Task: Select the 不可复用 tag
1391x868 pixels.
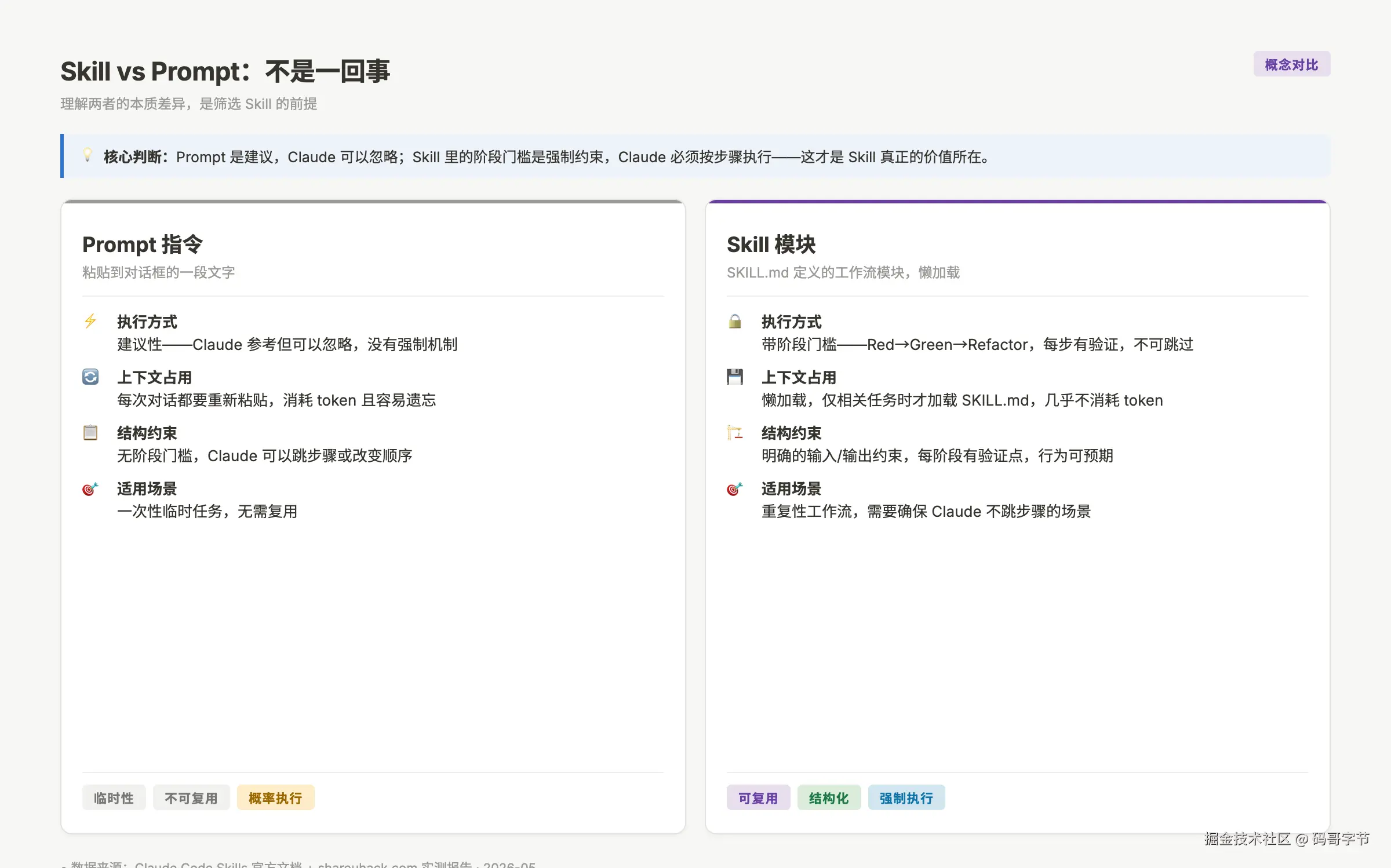Action: coord(191,798)
